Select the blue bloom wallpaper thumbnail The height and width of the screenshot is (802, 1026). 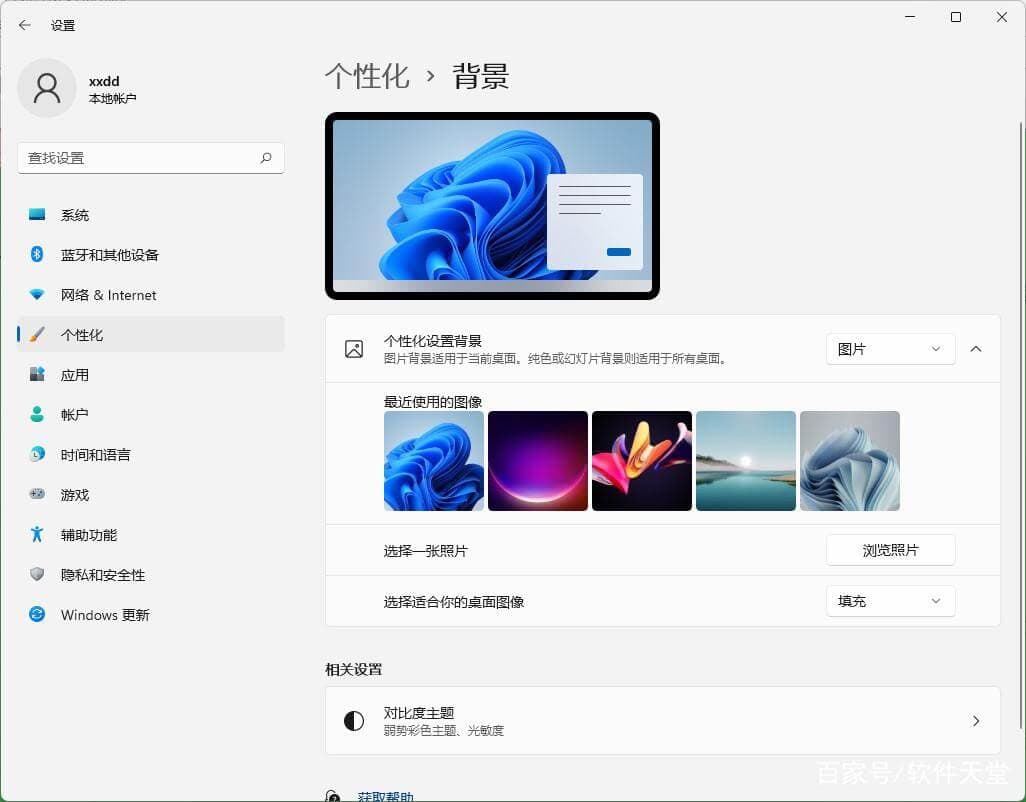pos(434,461)
